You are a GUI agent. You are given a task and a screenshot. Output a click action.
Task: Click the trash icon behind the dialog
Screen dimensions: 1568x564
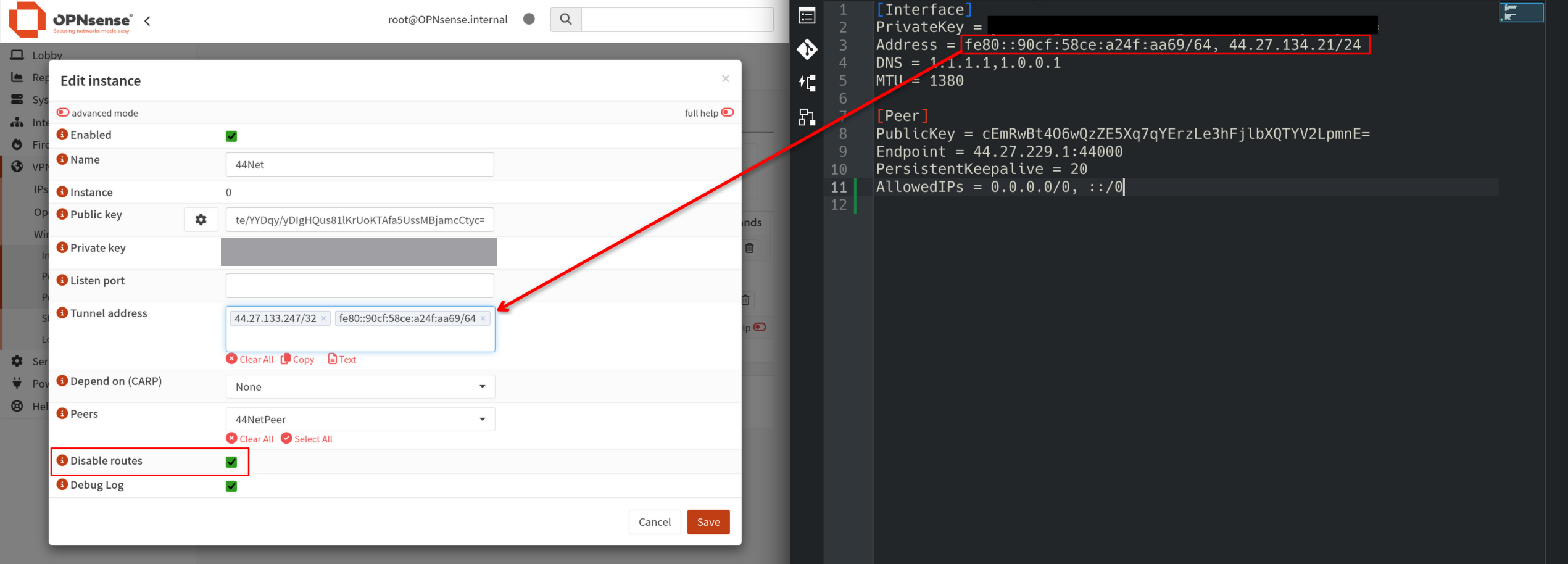click(749, 248)
